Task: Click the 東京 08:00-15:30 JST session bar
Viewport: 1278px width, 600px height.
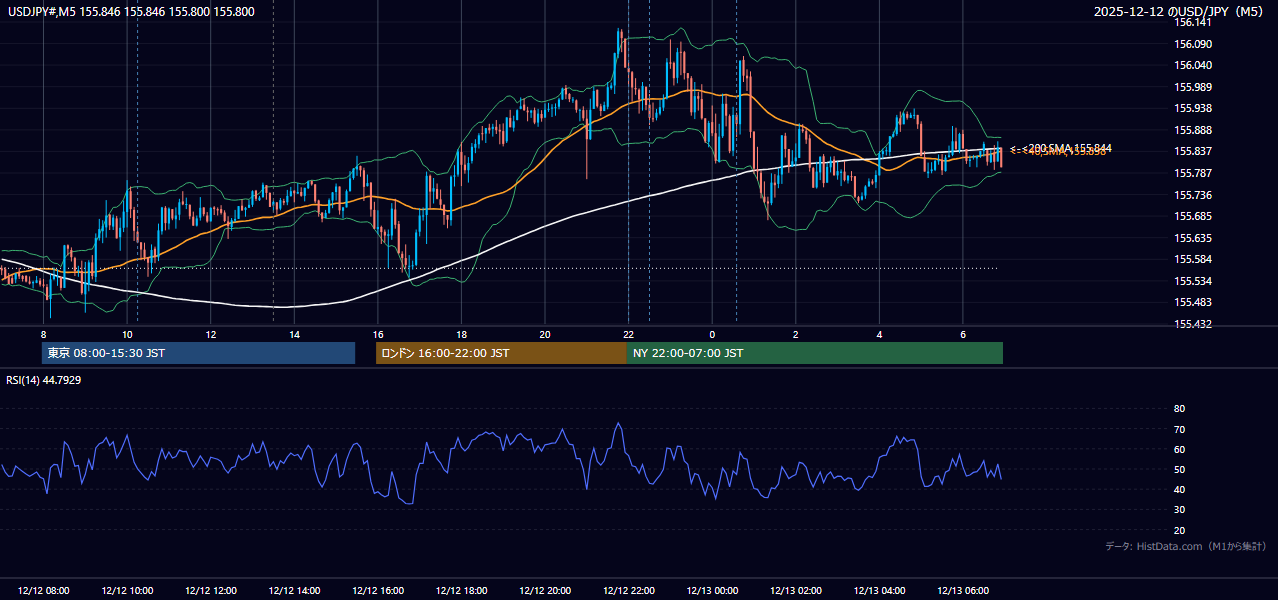Action: (x=198, y=353)
